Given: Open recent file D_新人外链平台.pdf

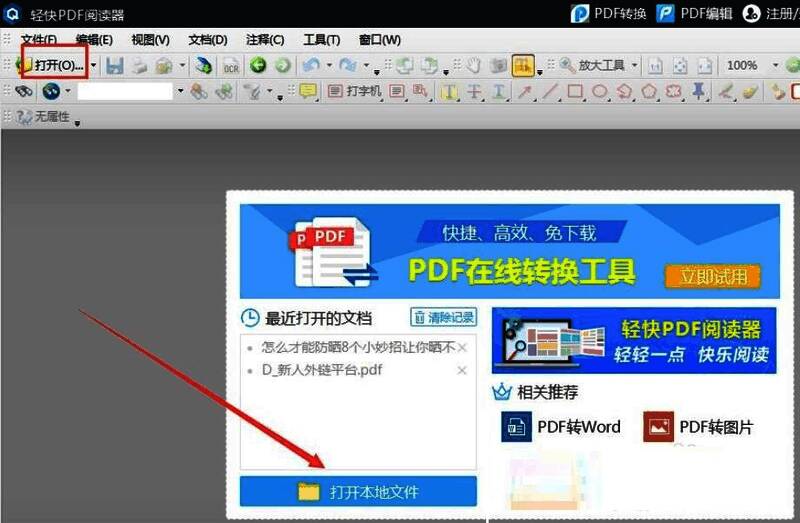Looking at the screenshot, I should [x=322, y=370].
